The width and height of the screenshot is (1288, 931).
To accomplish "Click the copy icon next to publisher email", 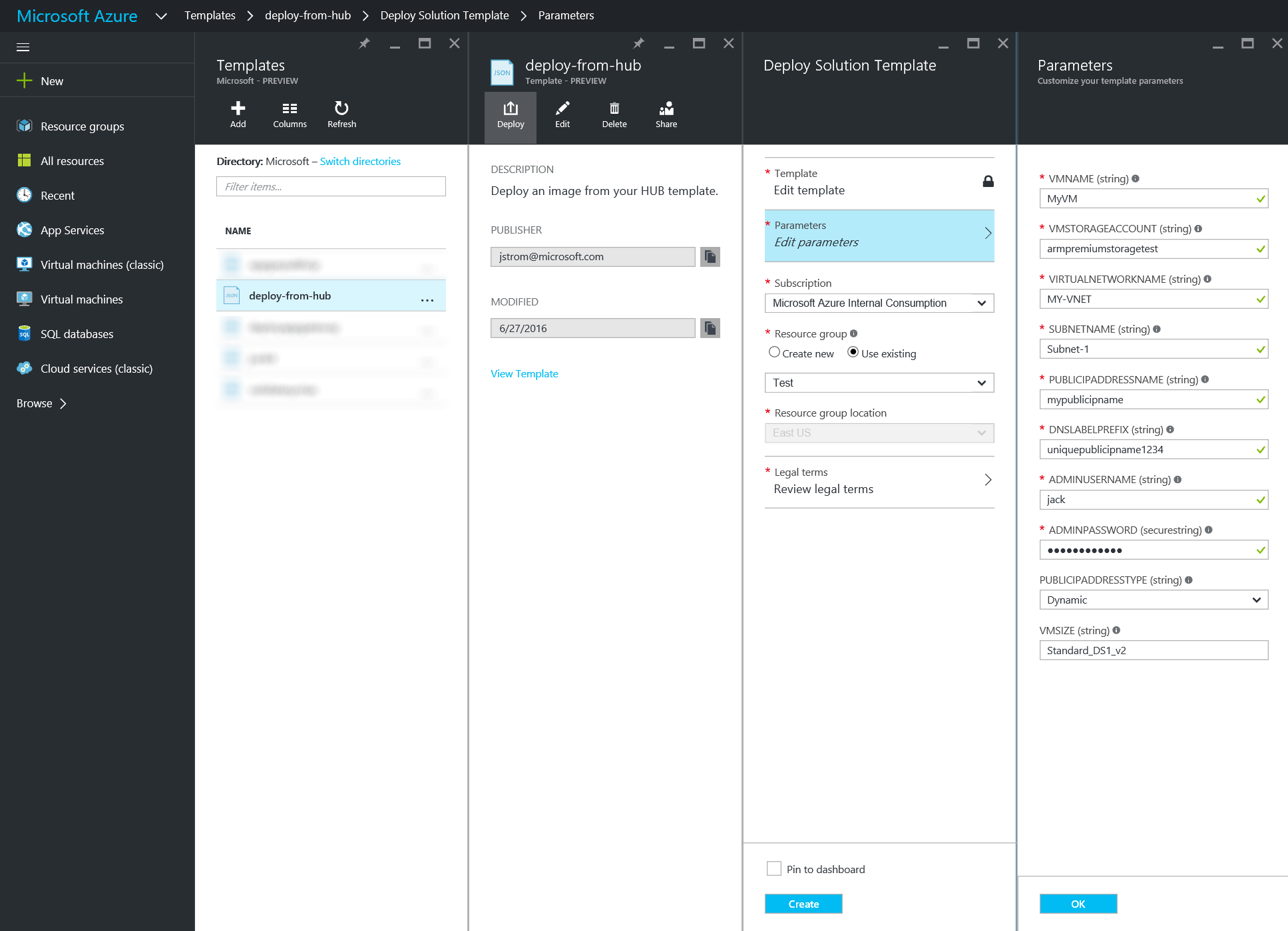I will point(710,256).
